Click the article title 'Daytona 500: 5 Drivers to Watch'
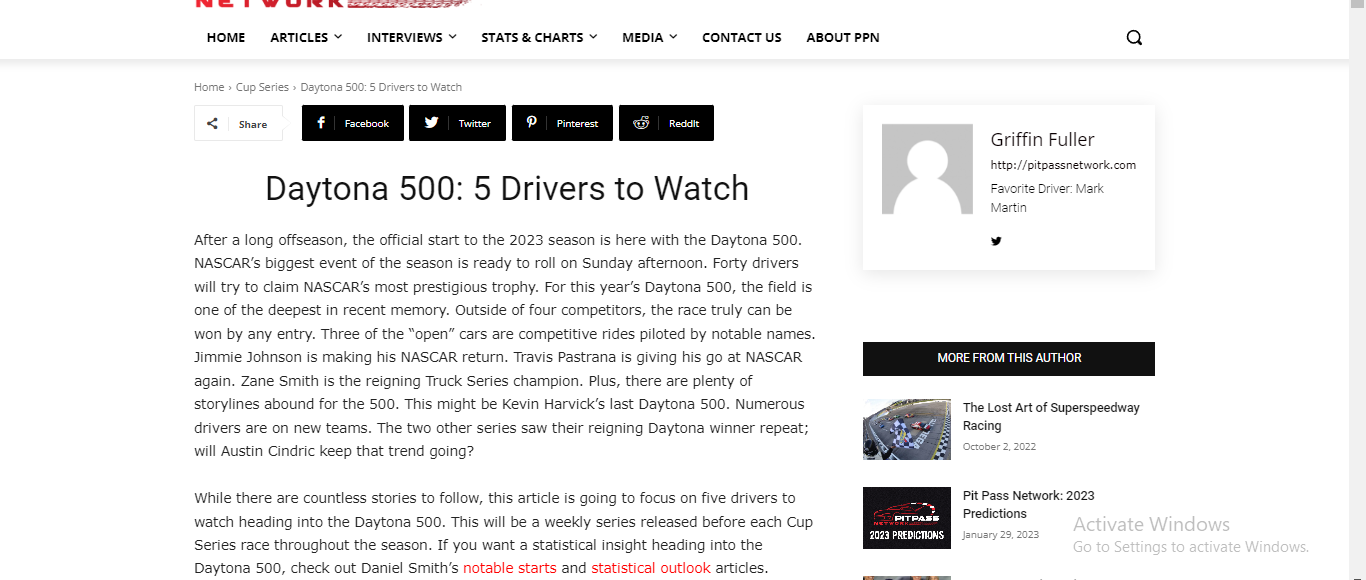Screen dimensions: 1366x580 [x=507, y=188]
